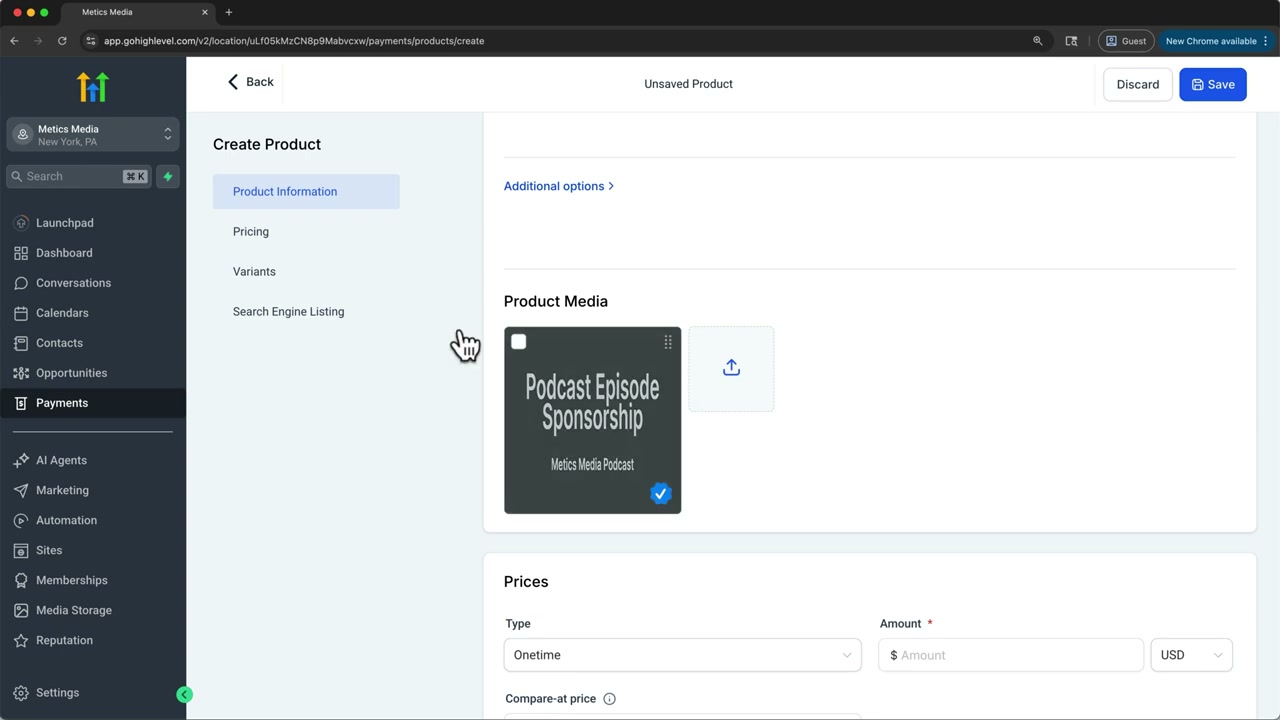The image size is (1280, 720).
Task: Click the drag handle on product image
Action: [668, 342]
